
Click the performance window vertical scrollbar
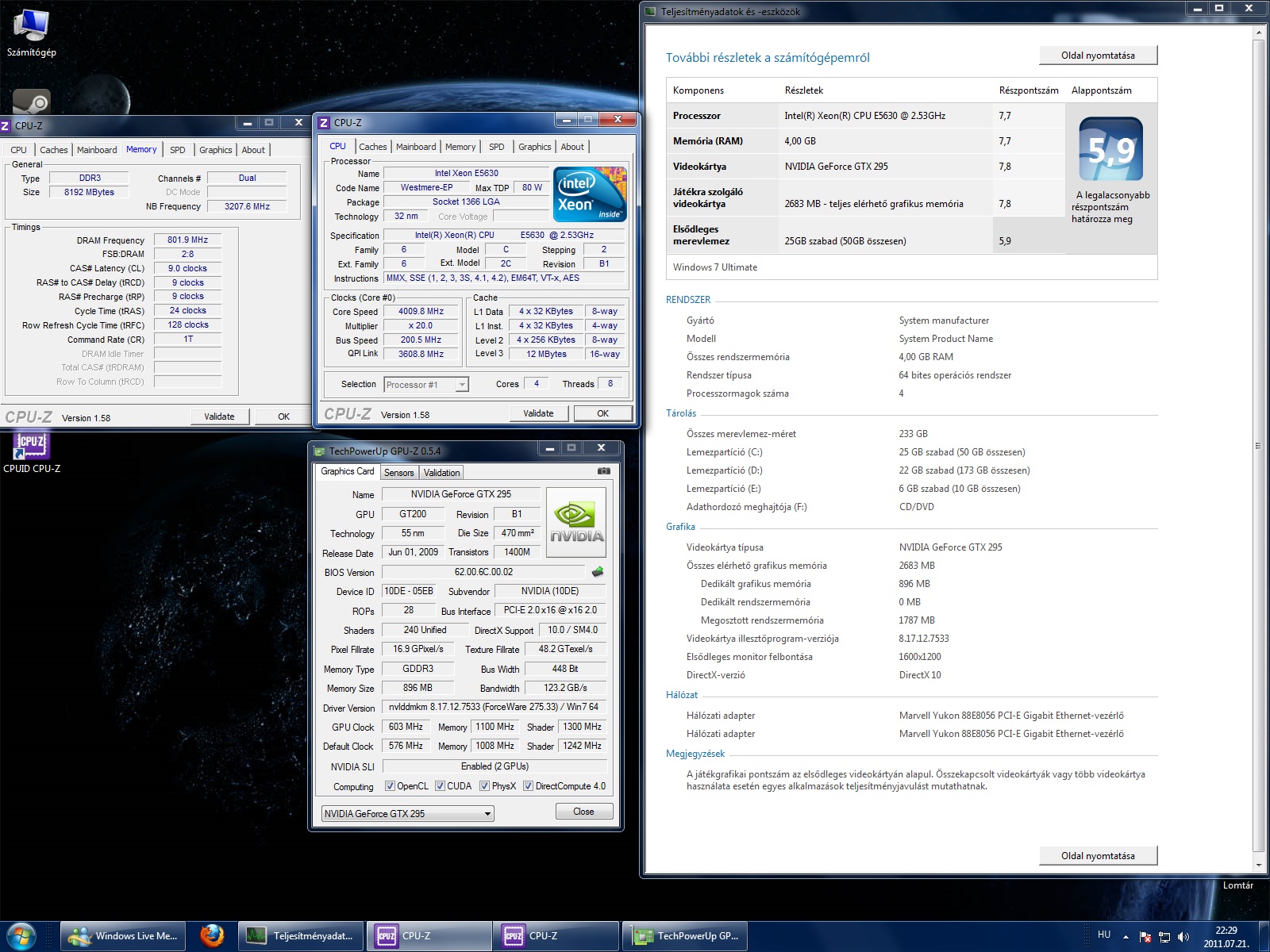tap(1258, 444)
